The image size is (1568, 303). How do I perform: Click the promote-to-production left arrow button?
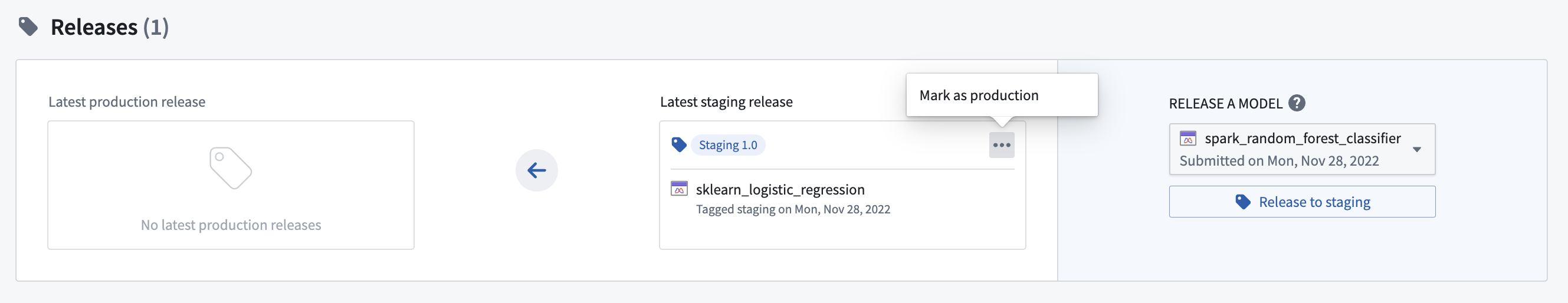(536, 170)
